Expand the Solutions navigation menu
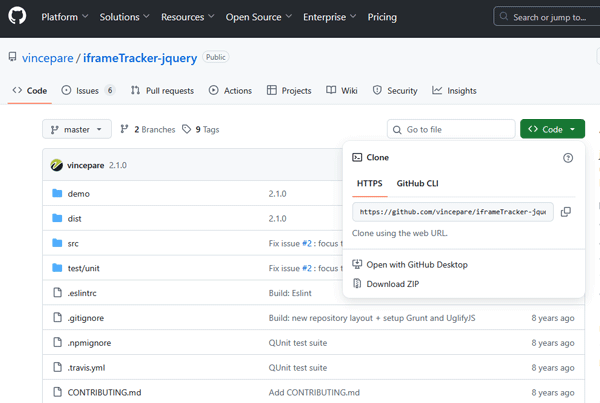Viewport: 600px width, 403px height. coord(125,18)
